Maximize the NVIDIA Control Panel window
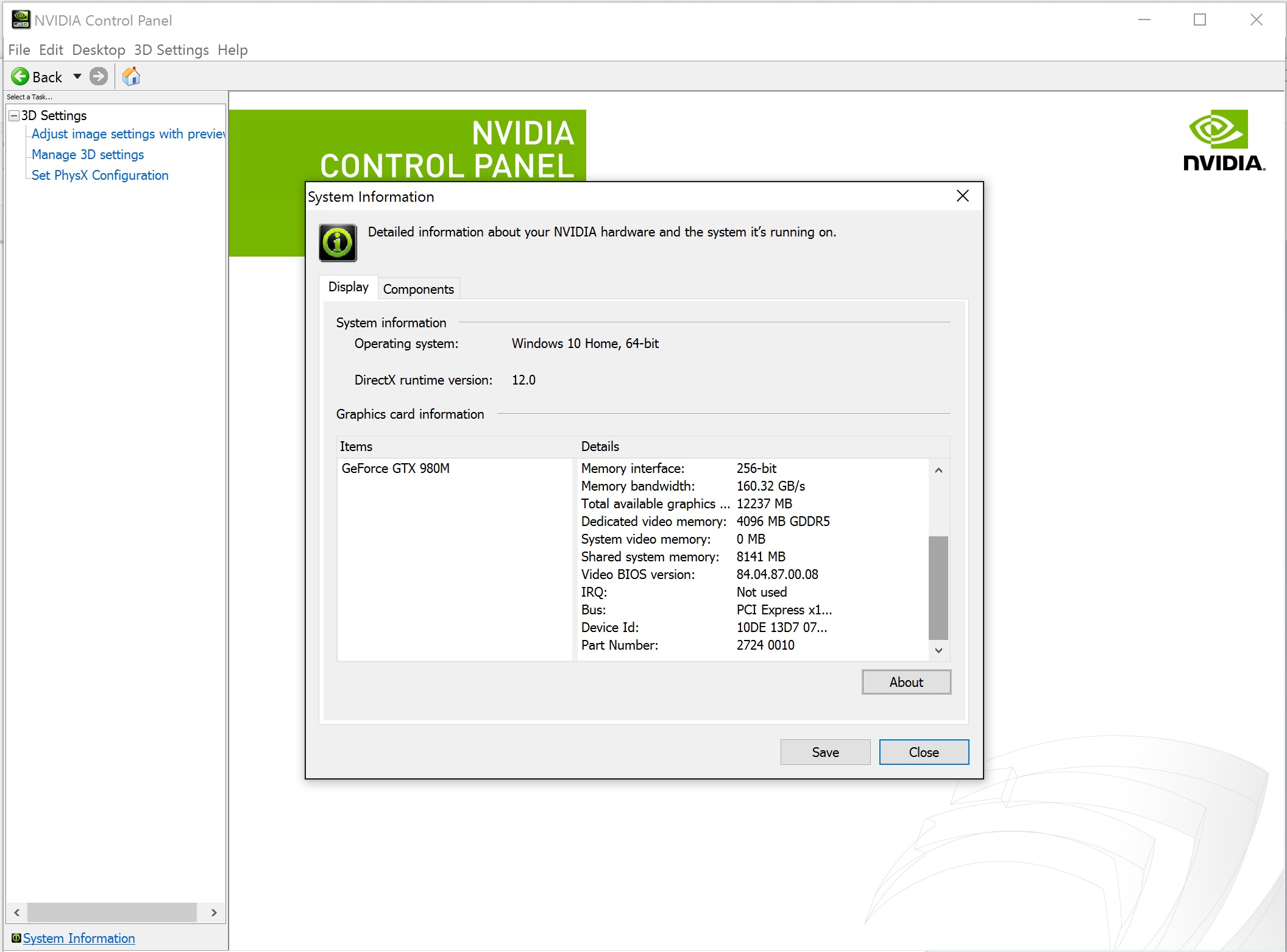 coord(1200,20)
